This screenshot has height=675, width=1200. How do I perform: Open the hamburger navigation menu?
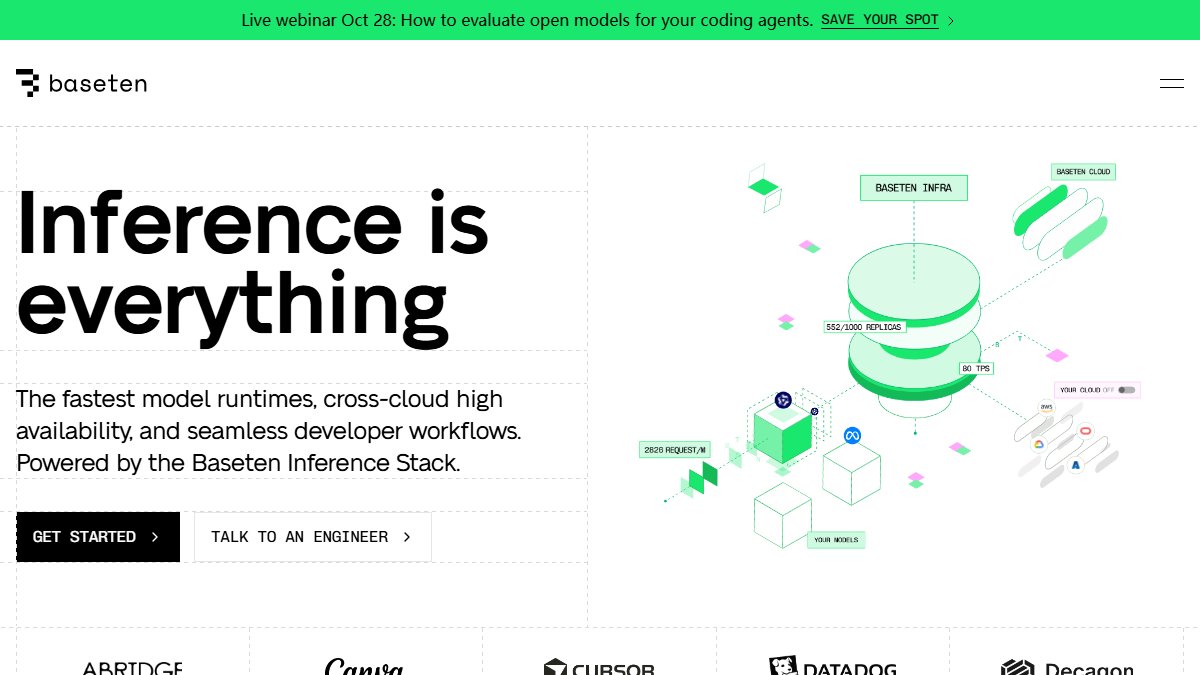(x=1172, y=84)
